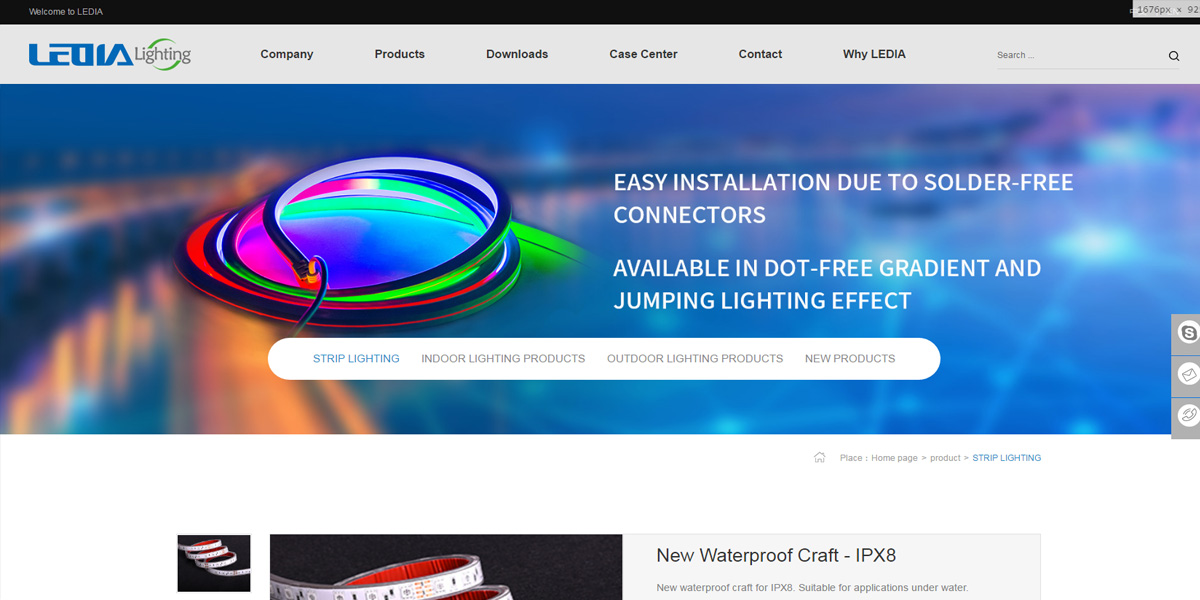Open the Contact menu
Viewport: 1200px width, 600px height.
pyautogui.click(x=760, y=54)
